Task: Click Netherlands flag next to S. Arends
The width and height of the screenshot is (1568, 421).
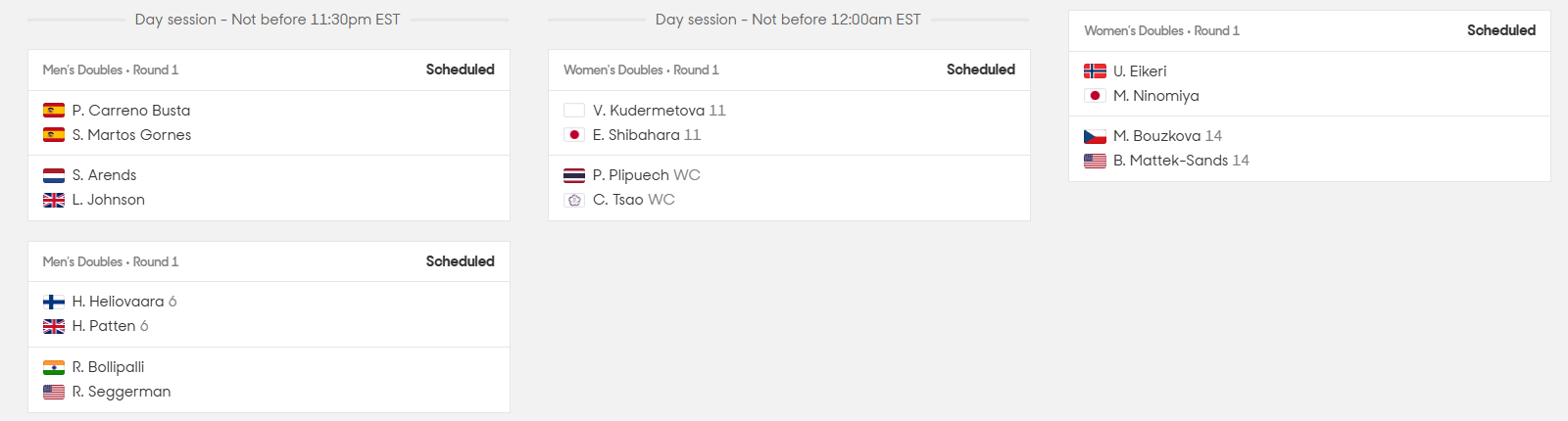Action: click(x=54, y=175)
